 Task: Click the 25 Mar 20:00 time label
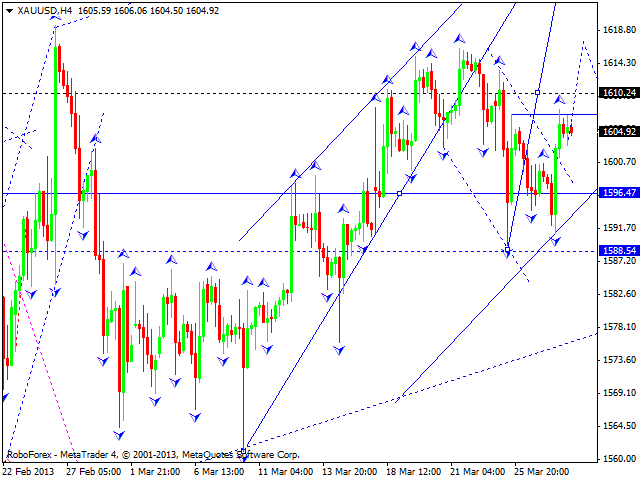coord(542,471)
